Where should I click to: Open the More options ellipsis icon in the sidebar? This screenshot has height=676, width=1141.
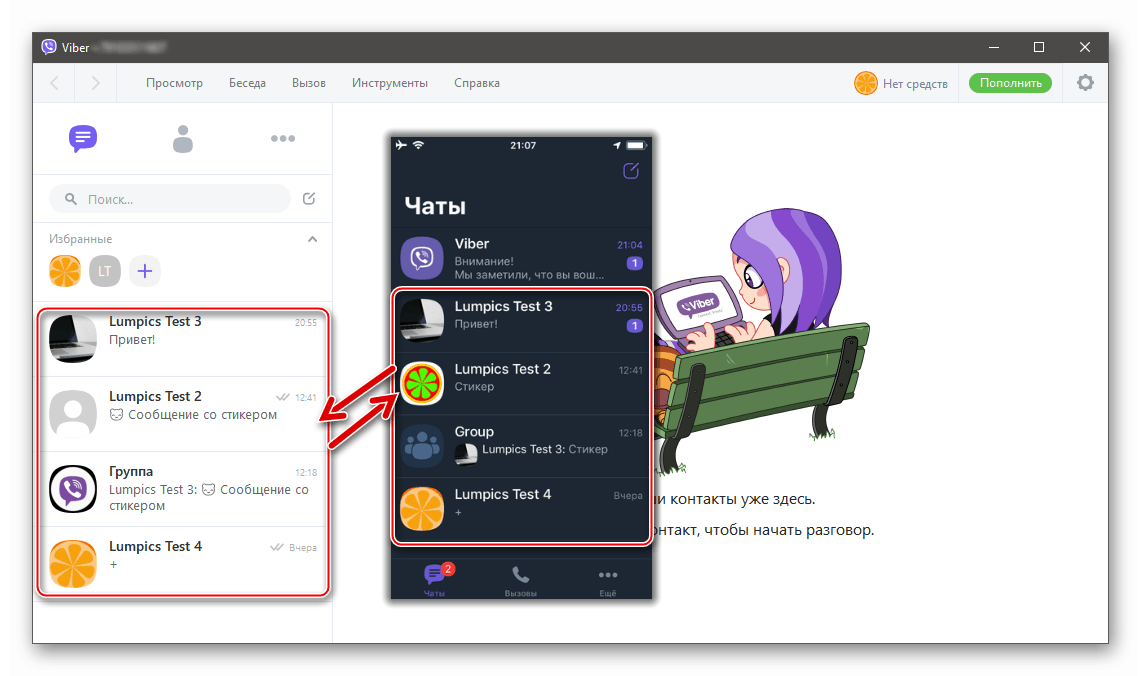(283, 139)
